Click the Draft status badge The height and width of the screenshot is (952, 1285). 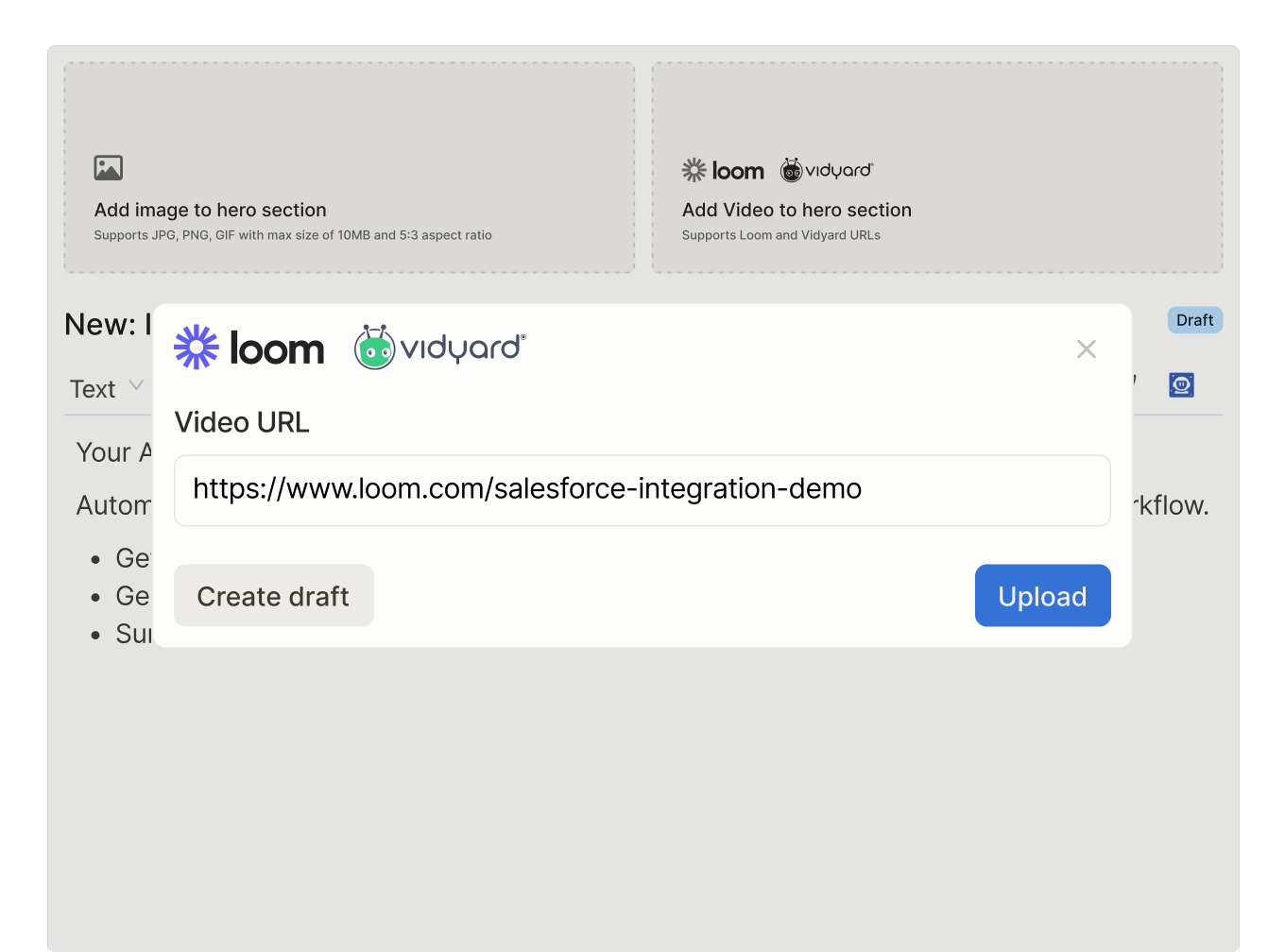click(x=1194, y=320)
